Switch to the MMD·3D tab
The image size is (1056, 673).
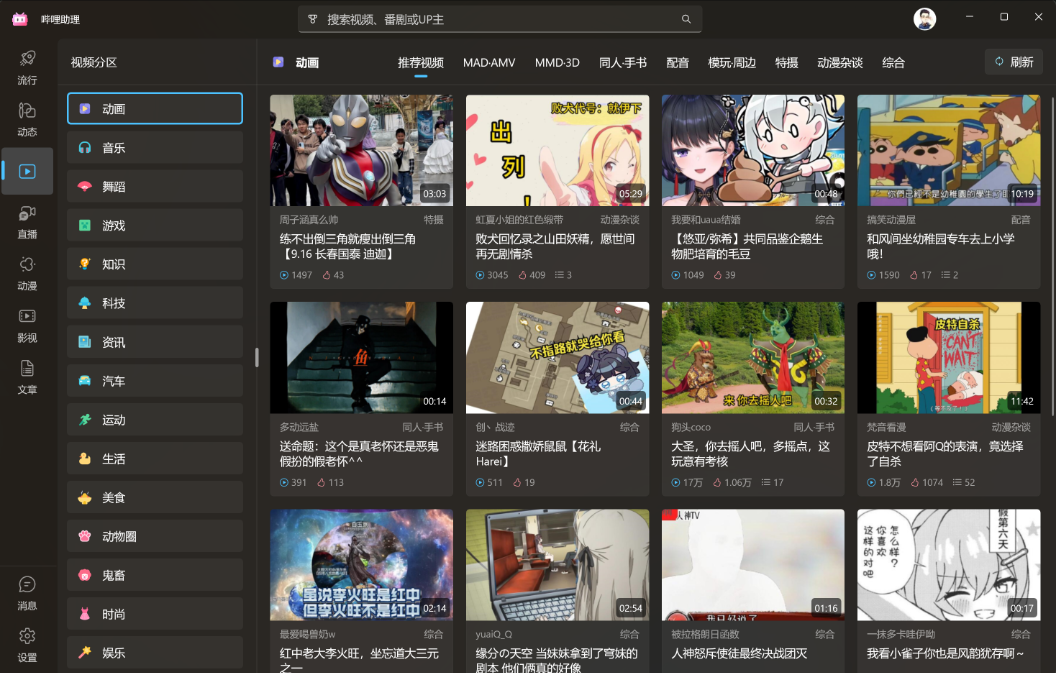(557, 62)
